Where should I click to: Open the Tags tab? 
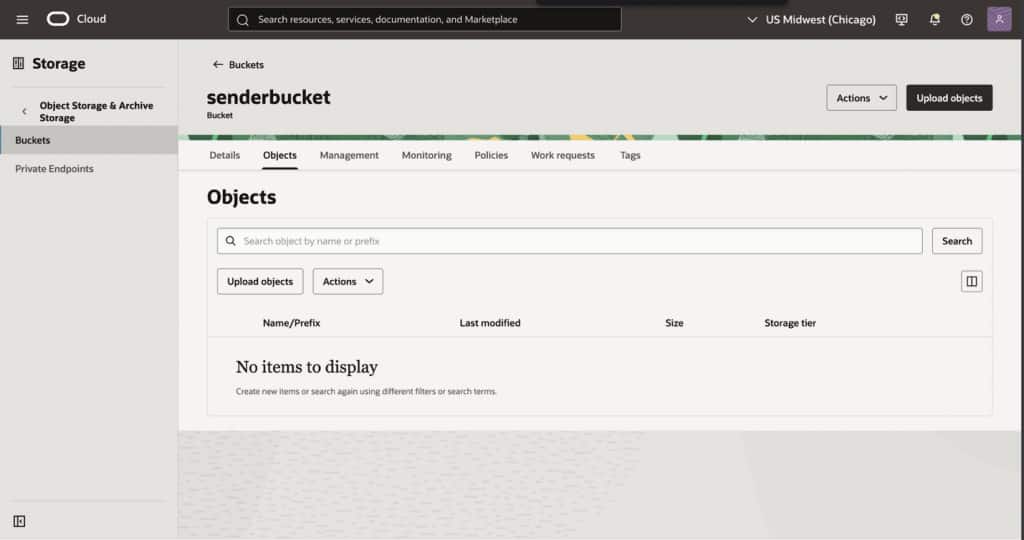click(630, 155)
